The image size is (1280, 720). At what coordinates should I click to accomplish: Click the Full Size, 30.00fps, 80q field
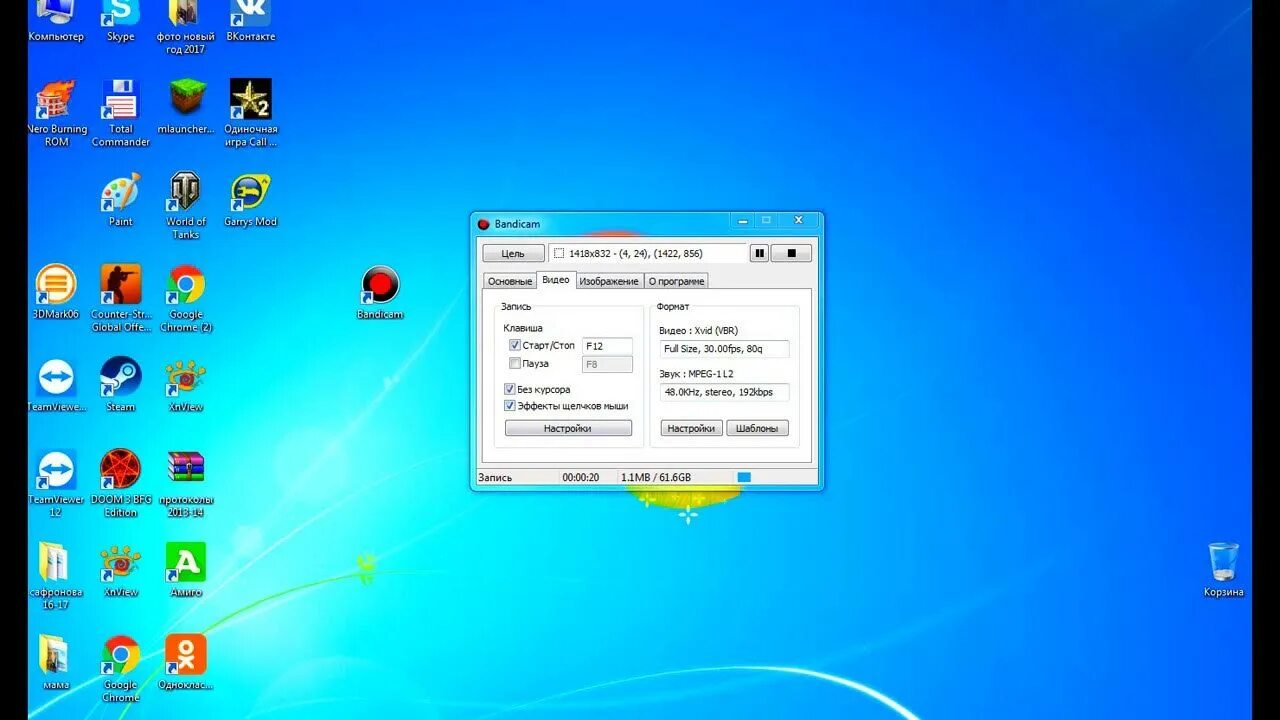(x=724, y=349)
